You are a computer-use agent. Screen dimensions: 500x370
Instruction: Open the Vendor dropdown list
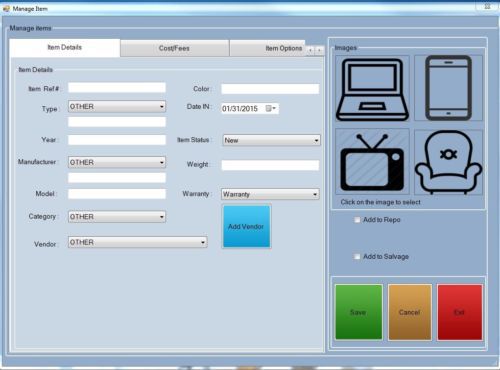138,242
